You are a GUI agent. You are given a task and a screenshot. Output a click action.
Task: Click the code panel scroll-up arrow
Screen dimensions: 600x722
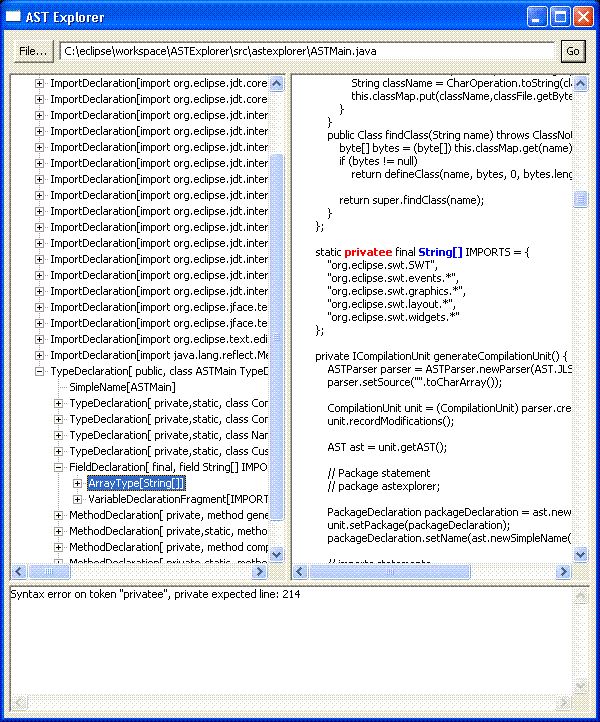coord(581,83)
